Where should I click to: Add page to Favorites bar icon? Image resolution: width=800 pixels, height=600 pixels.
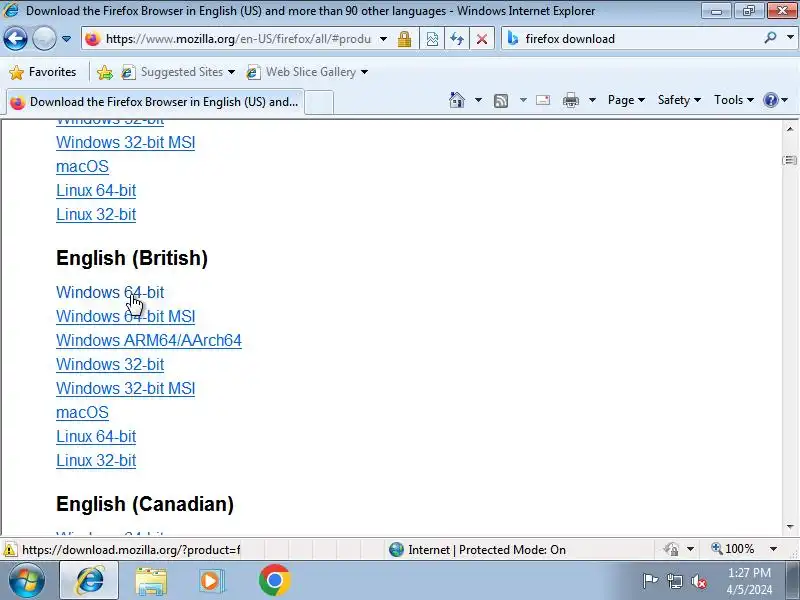pyautogui.click(x=105, y=72)
